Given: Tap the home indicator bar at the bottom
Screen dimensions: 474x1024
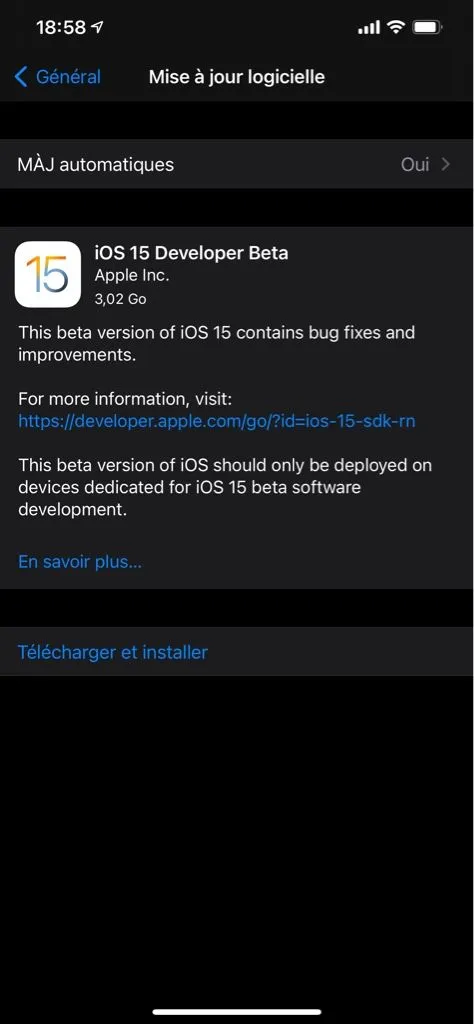Looking at the screenshot, I should pos(237,1012).
